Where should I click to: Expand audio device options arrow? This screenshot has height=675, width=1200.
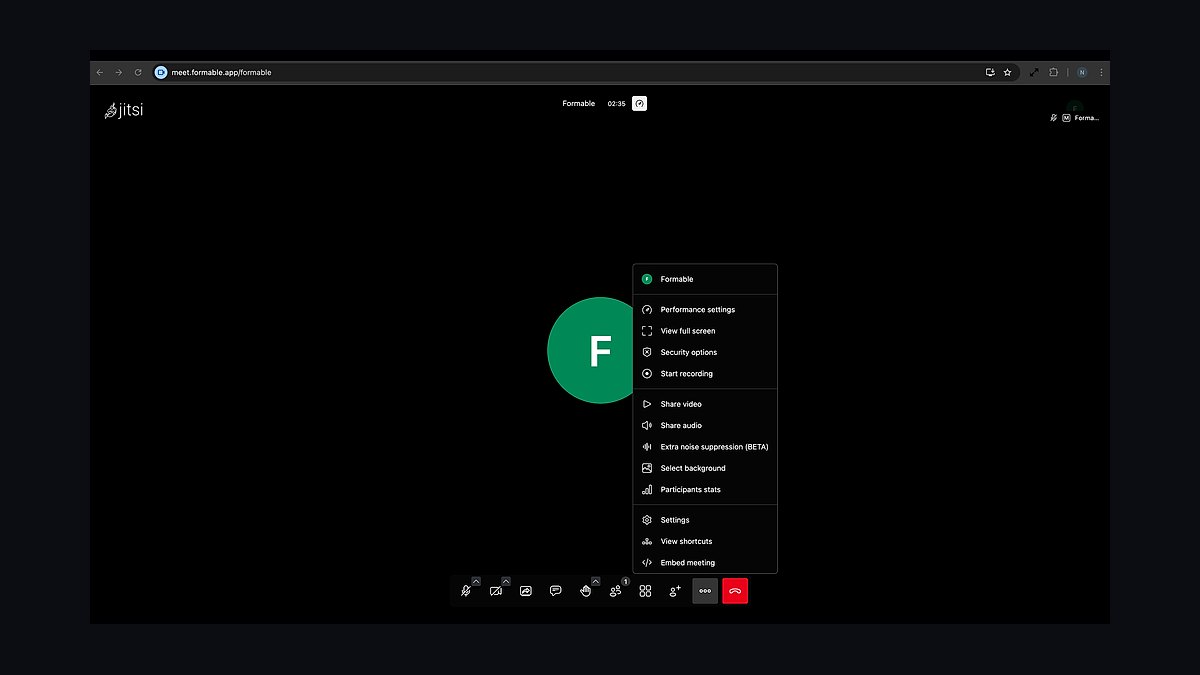[x=476, y=581]
